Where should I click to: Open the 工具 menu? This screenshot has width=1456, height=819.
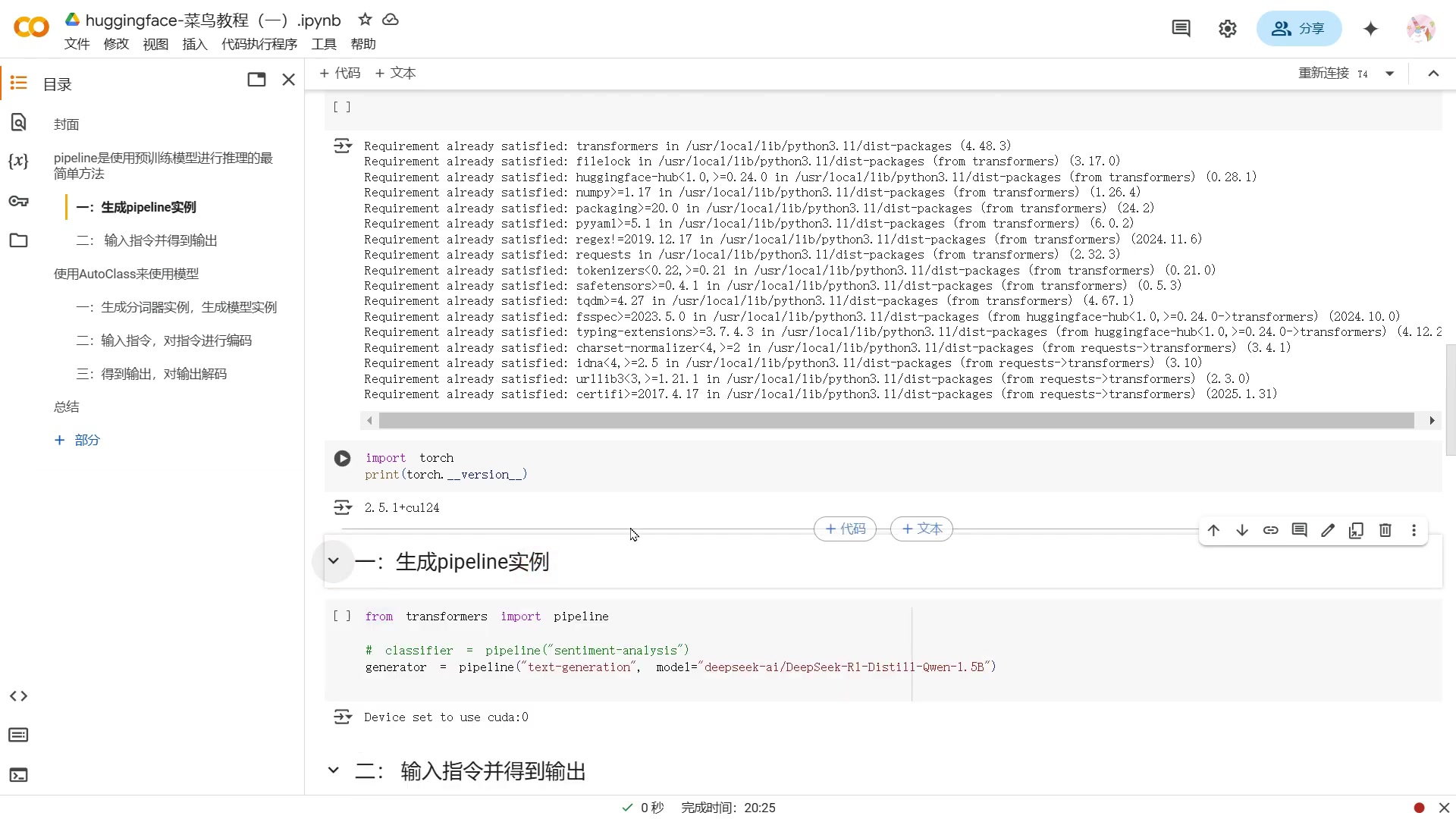pyautogui.click(x=324, y=44)
